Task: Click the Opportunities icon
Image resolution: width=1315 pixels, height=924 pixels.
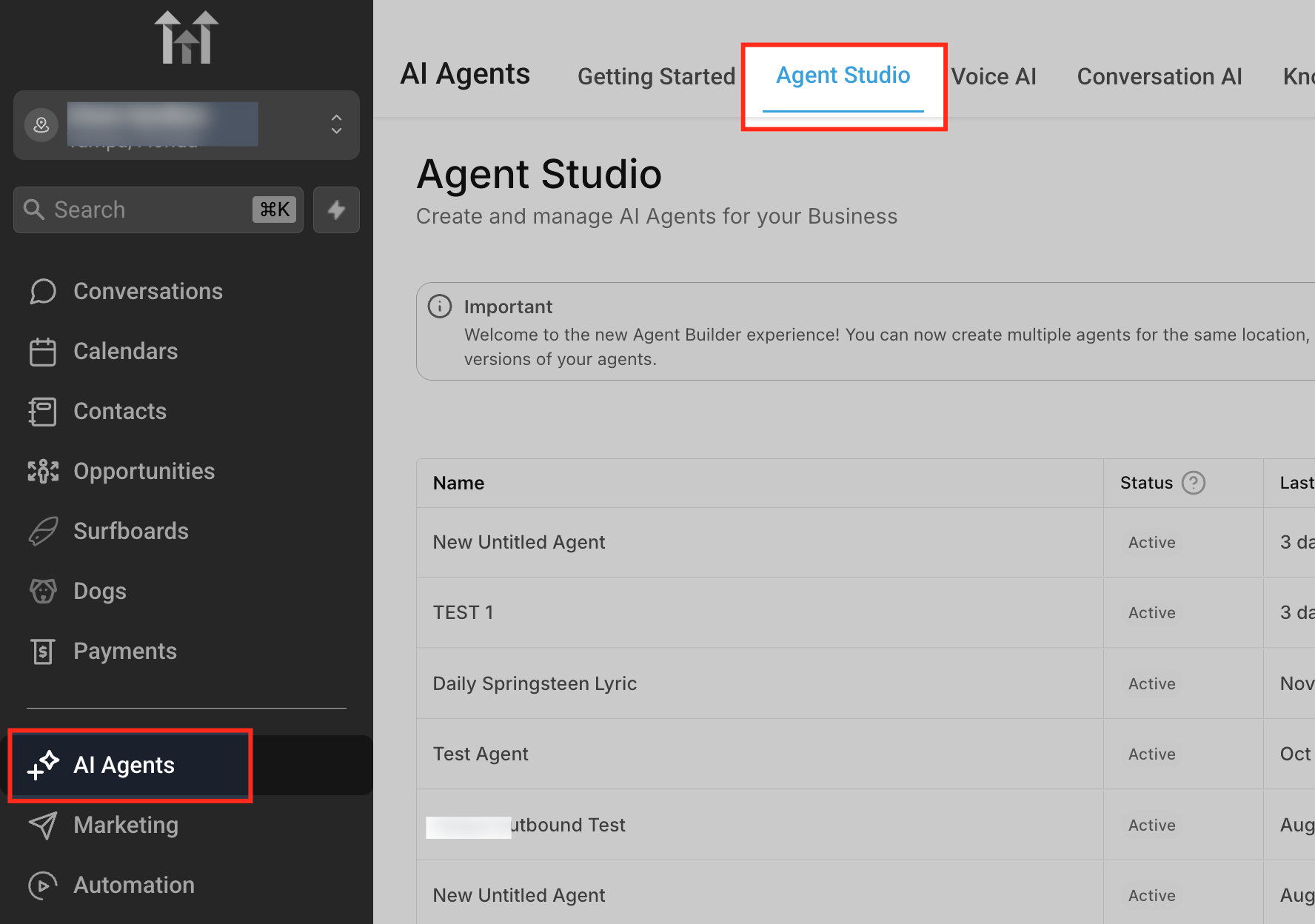Action: tap(43, 472)
